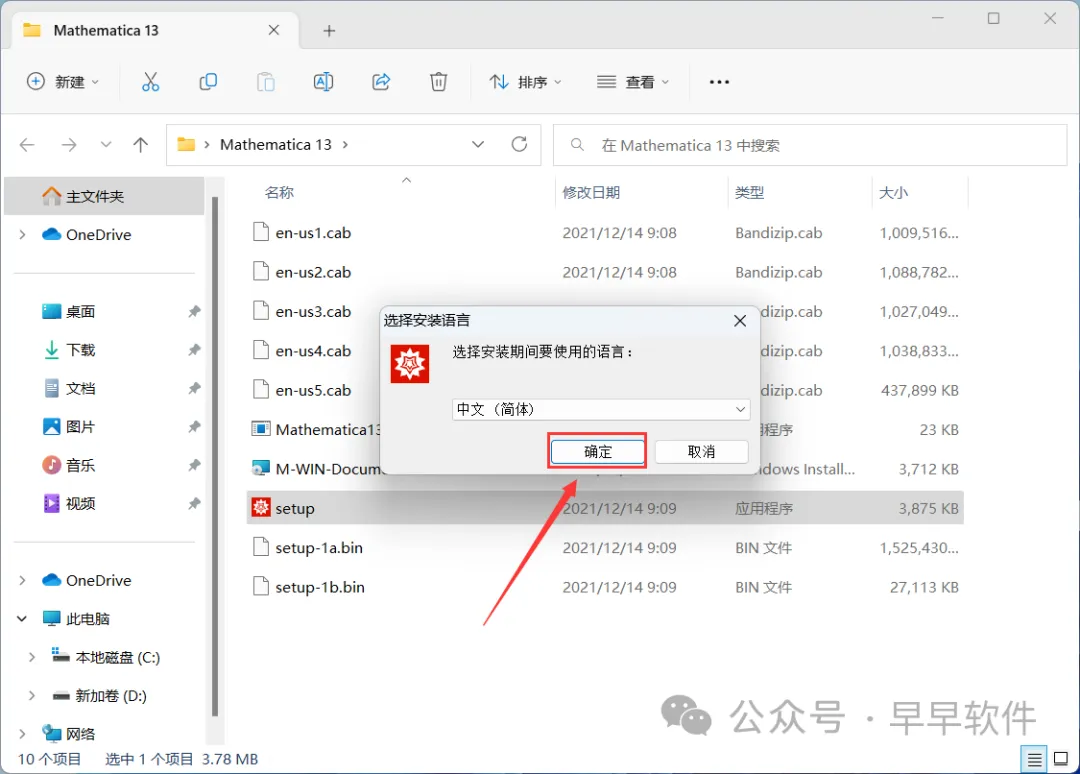
Task: Click the Share icon in toolbar
Action: [381, 82]
